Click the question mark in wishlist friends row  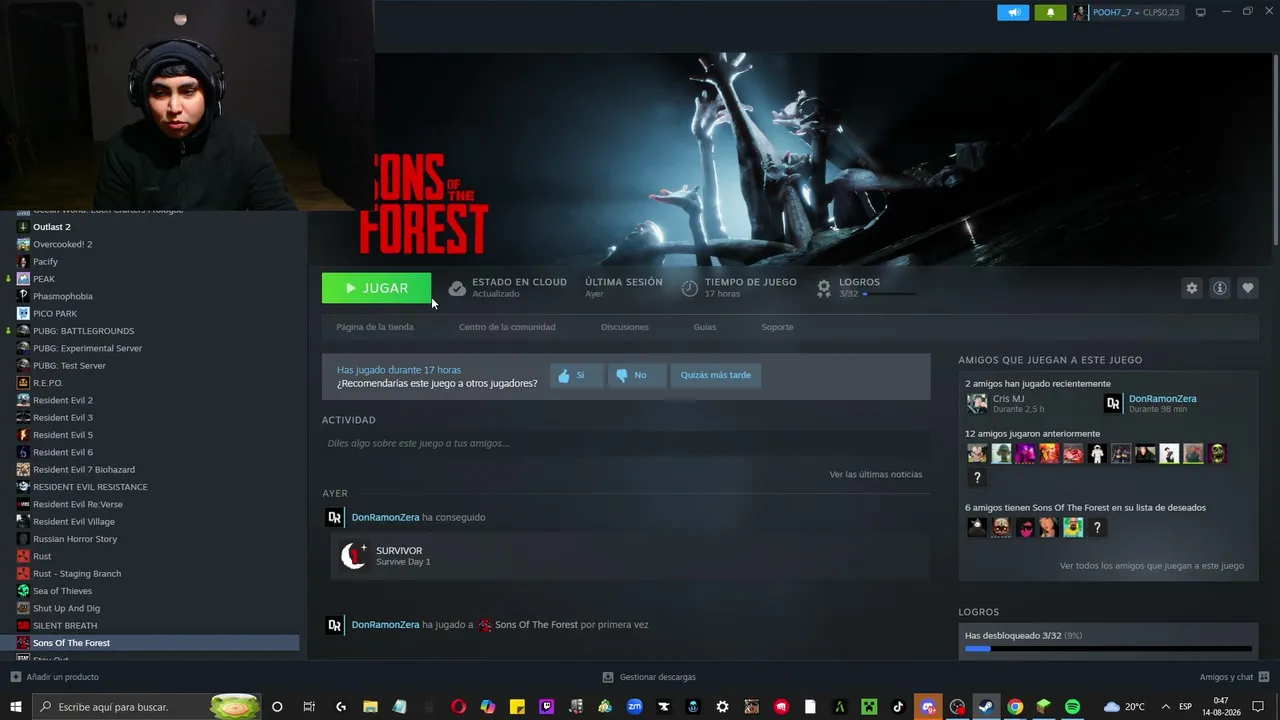pos(1097,527)
